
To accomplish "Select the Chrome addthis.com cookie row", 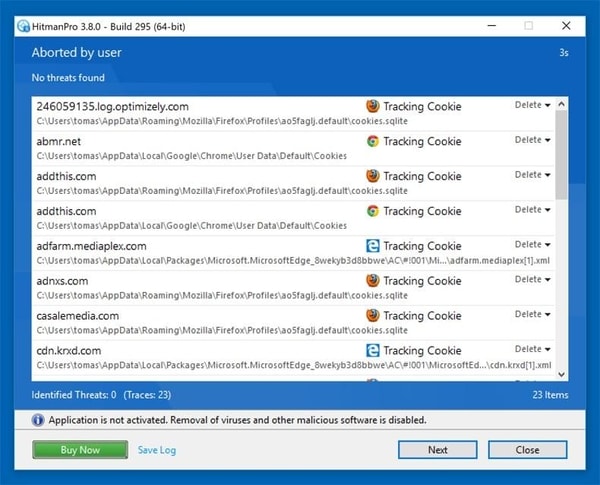I will 200,217.
